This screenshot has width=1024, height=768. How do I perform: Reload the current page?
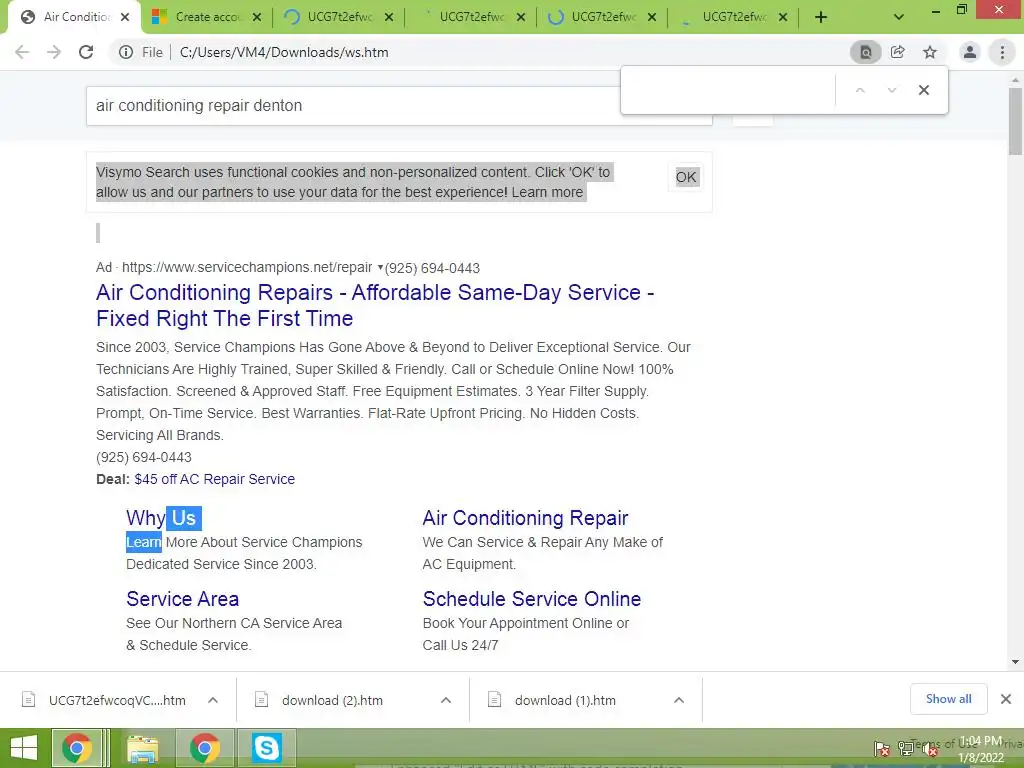click(86, 52)
